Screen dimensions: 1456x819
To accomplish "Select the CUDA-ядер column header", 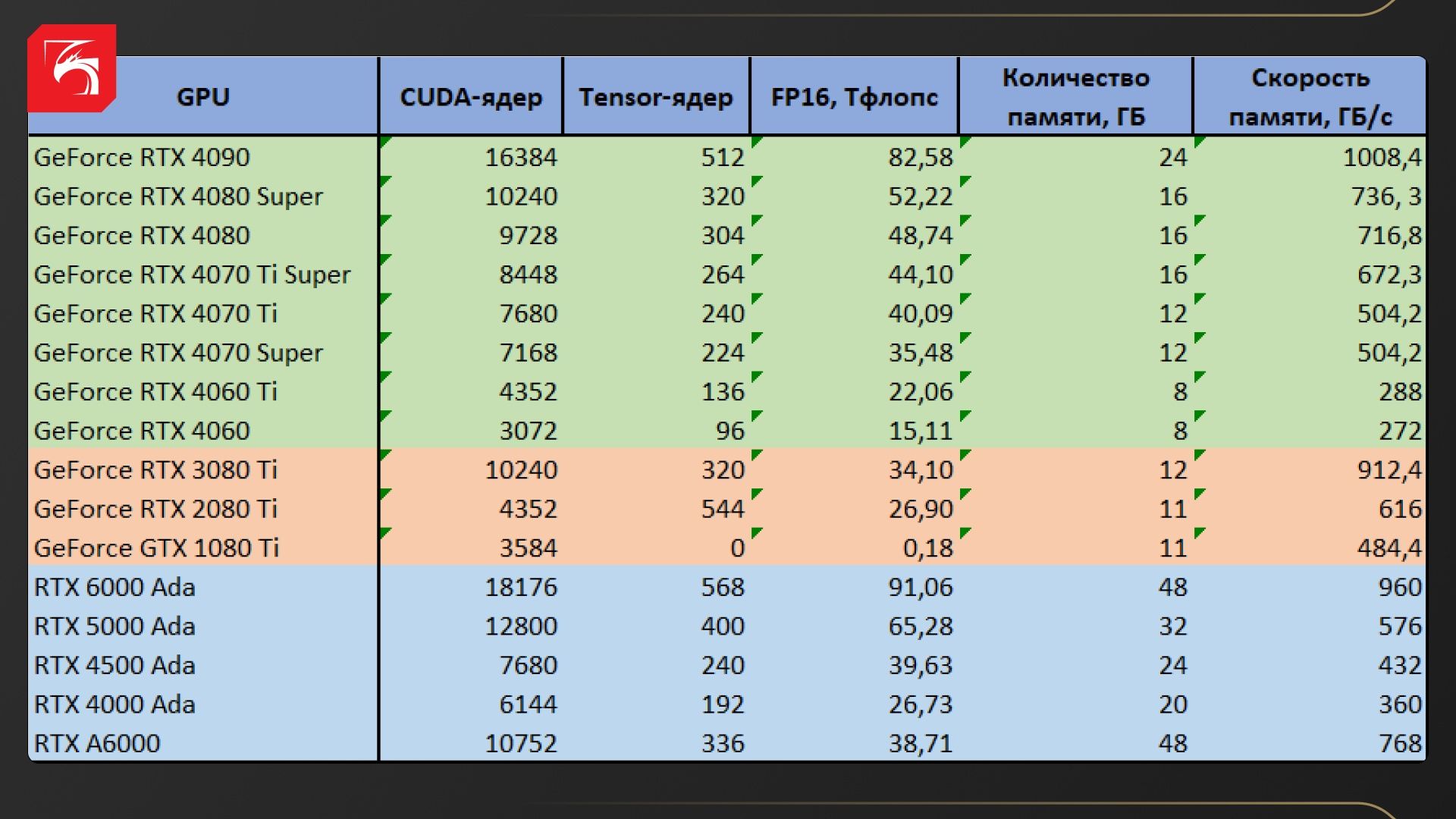I will 471,97.
